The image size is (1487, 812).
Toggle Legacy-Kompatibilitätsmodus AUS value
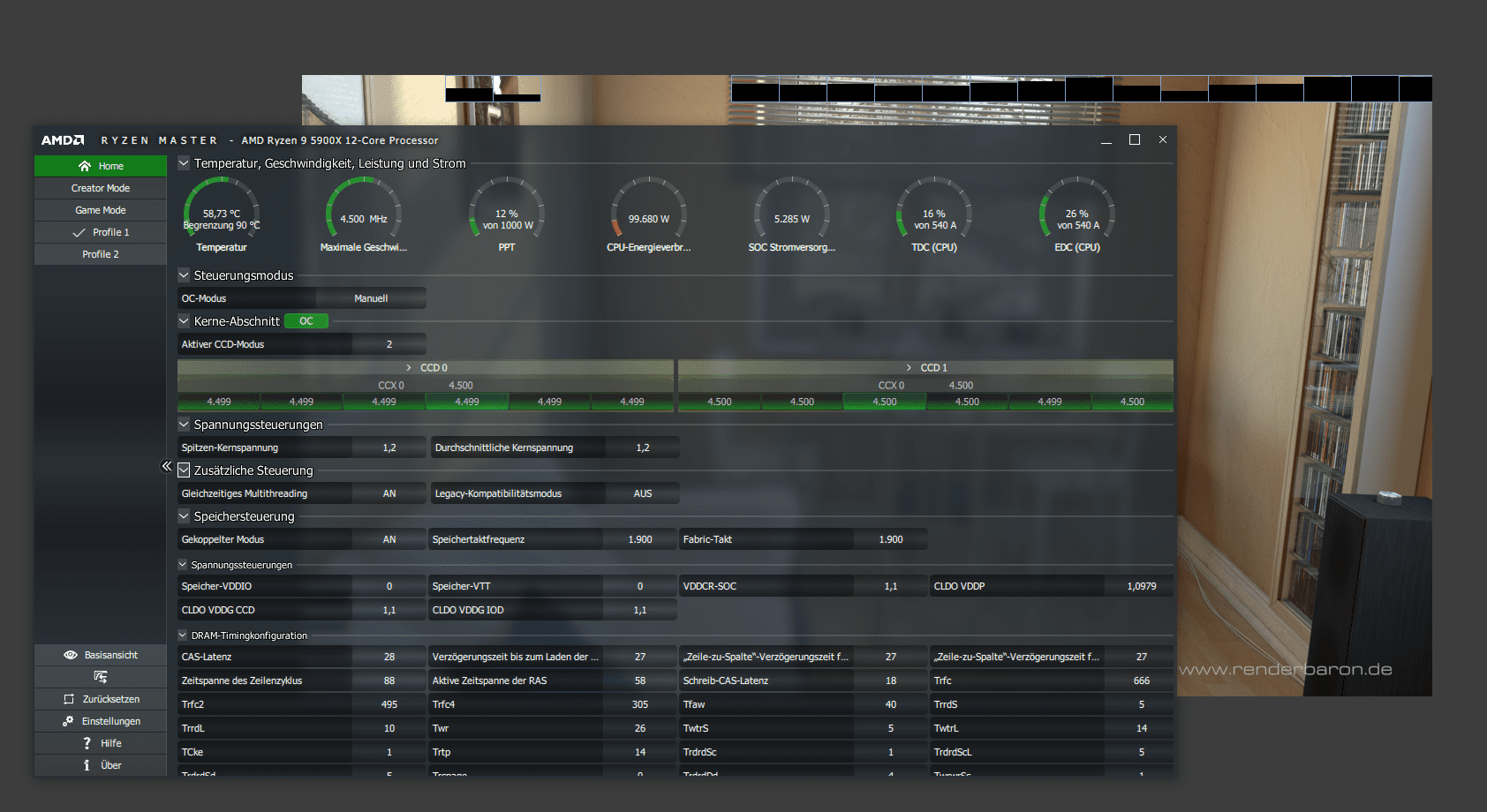click(x=643, y=493)
